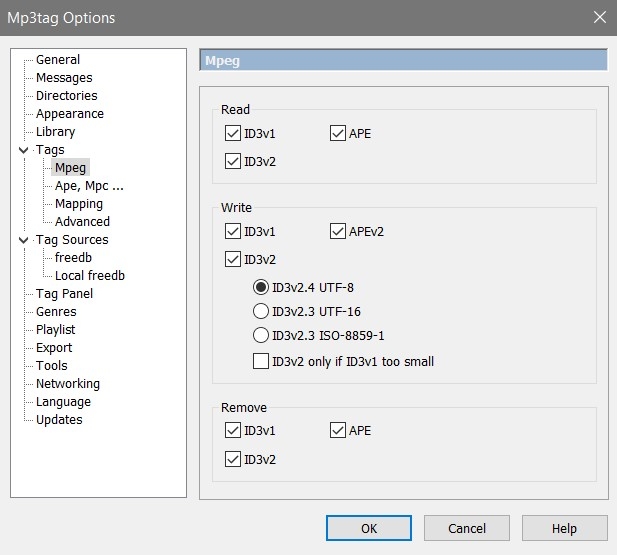This screenshot has height=555, width=617.
Task: Select Ape, Mpc ... under Tags
Action: click(89, 186)
